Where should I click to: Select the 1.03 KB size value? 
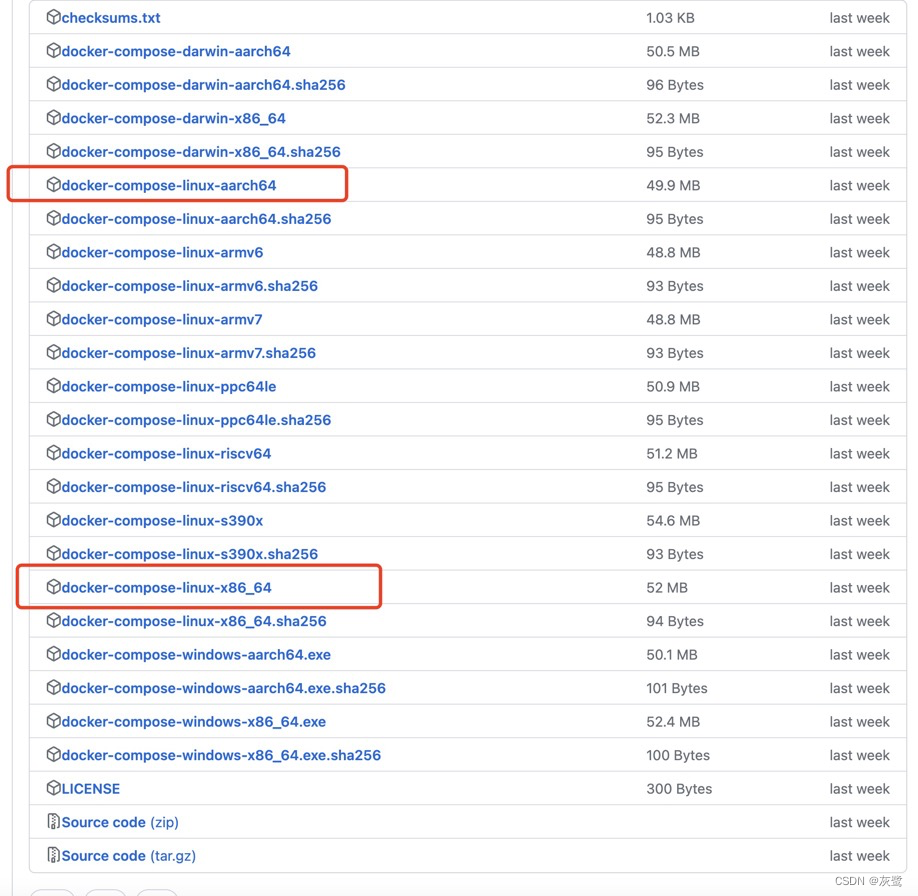(x=670, y=18)
